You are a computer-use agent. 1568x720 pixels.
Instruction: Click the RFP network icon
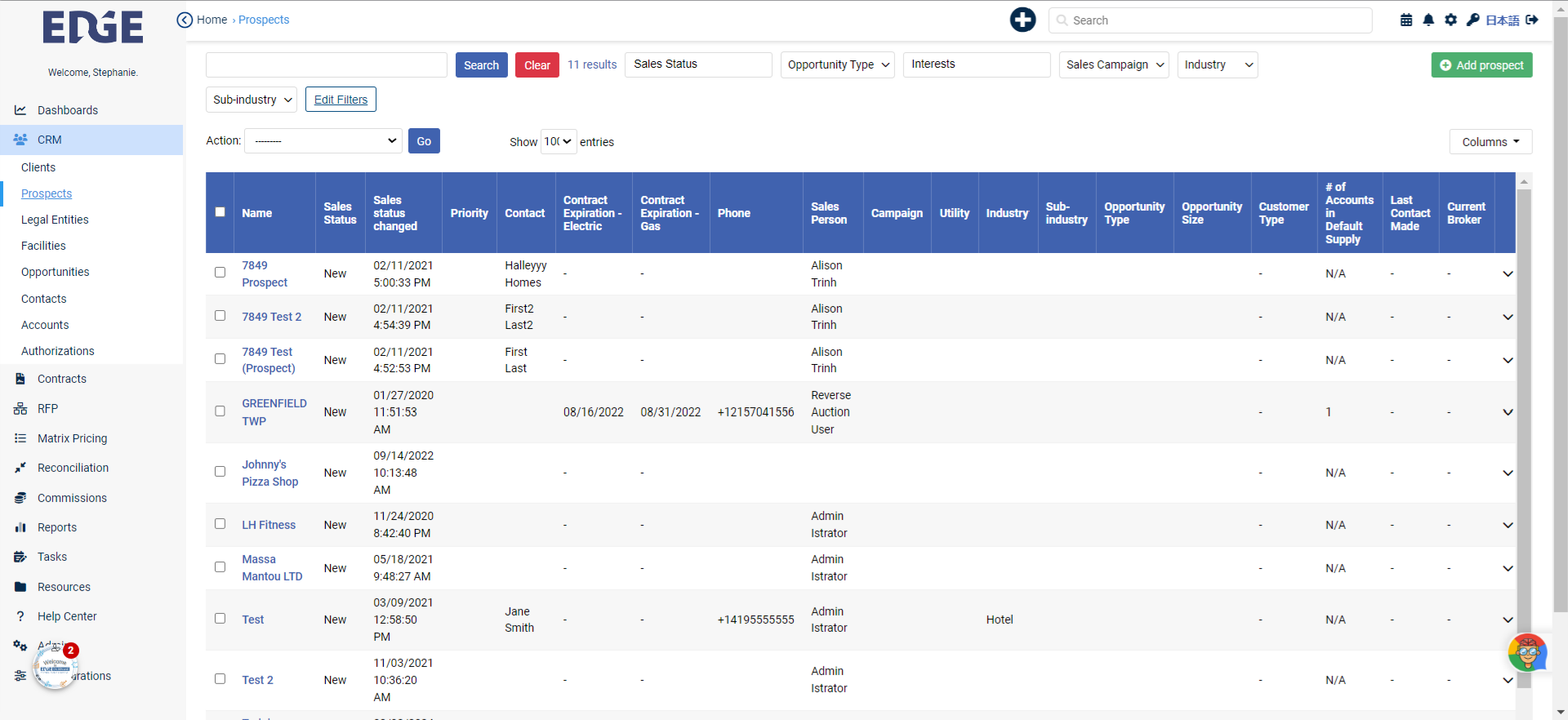(20, 408)
